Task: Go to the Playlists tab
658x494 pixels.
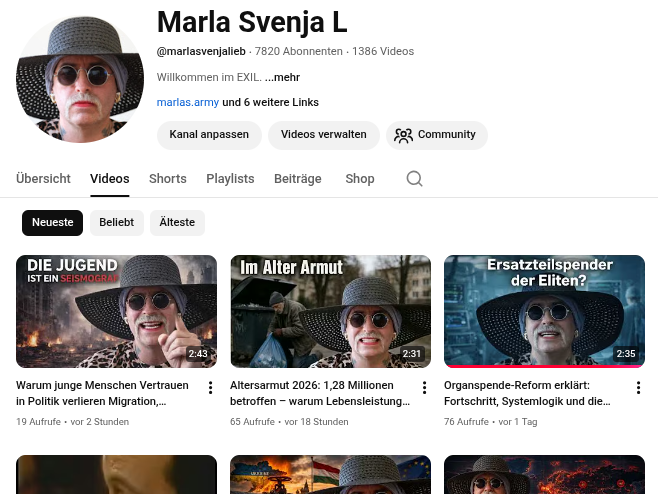Action: tap(230, 179)
